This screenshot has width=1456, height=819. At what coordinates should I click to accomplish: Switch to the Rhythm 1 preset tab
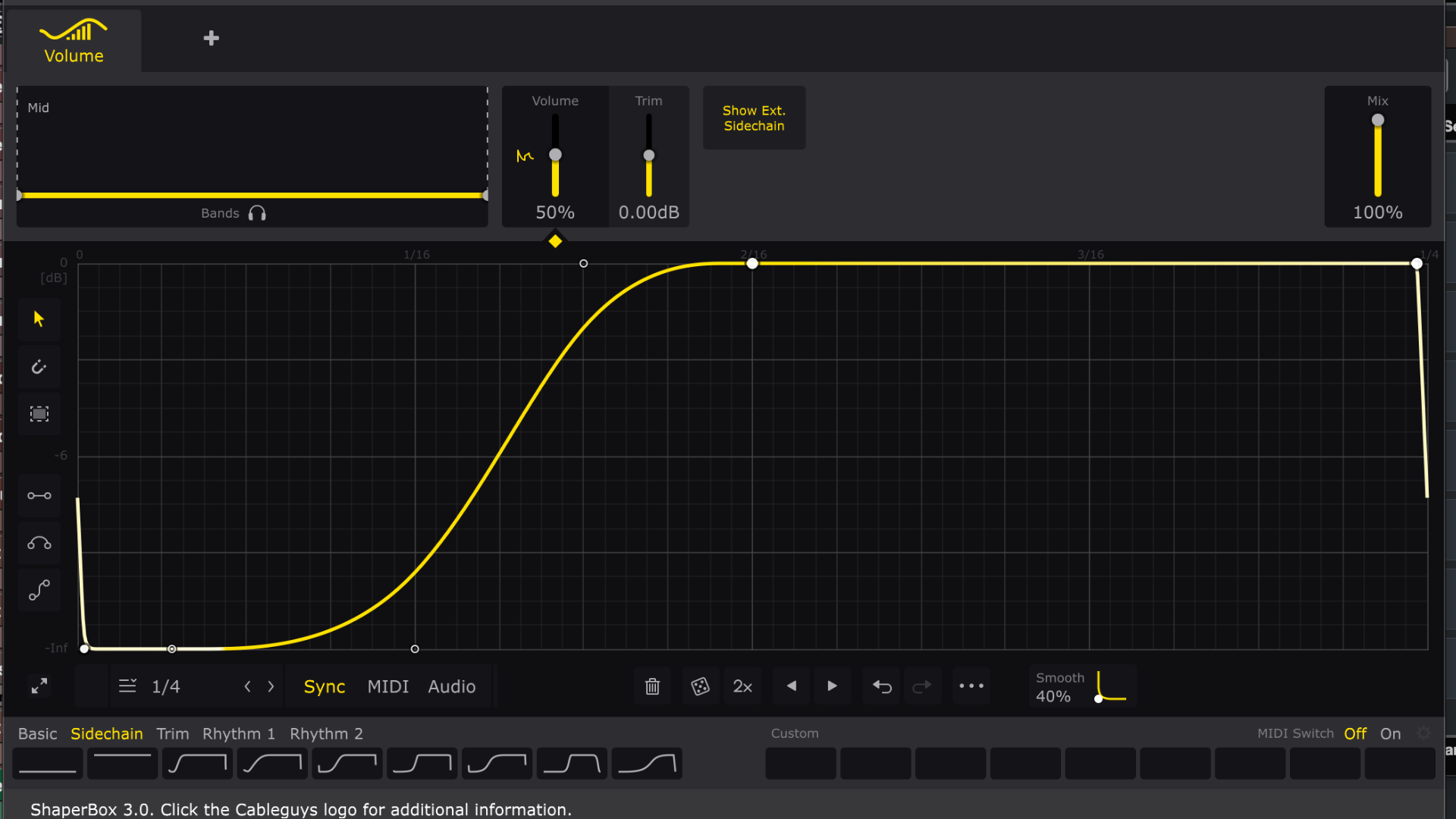238,734
